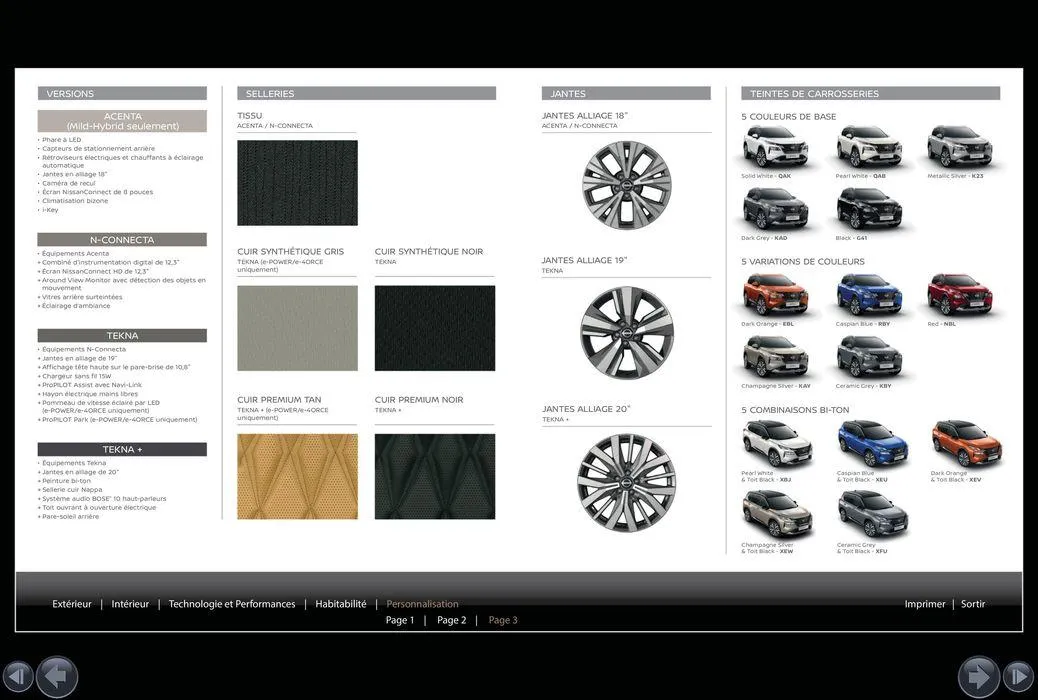
Task: Select the Cuir Premium Tan swatch
Action: (297, 476)
